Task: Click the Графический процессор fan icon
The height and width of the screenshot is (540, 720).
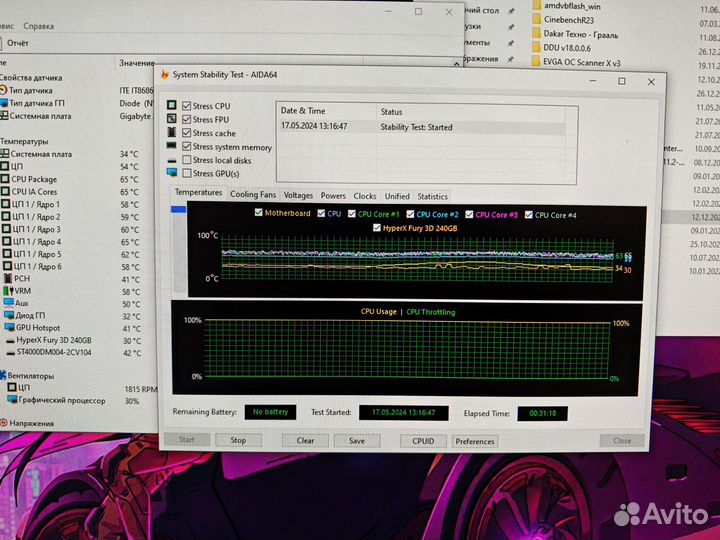Action: tap(12, 399)
